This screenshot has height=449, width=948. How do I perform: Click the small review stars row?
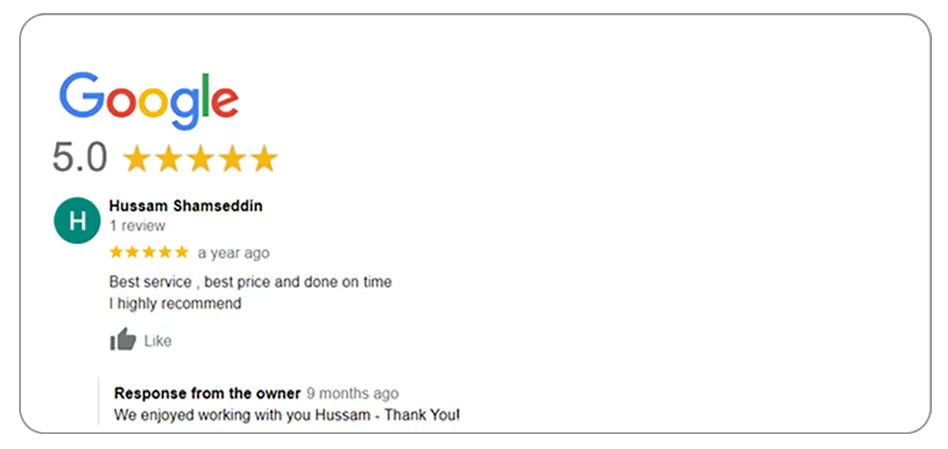click(x=149, y=252)
